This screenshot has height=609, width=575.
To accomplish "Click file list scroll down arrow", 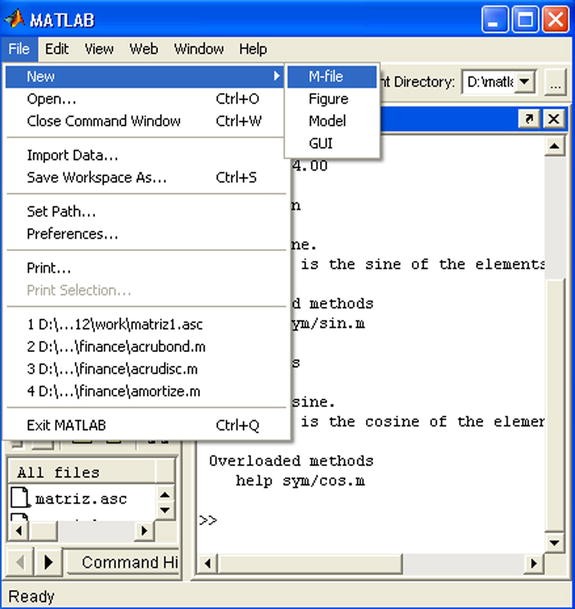I will [165, 510].
